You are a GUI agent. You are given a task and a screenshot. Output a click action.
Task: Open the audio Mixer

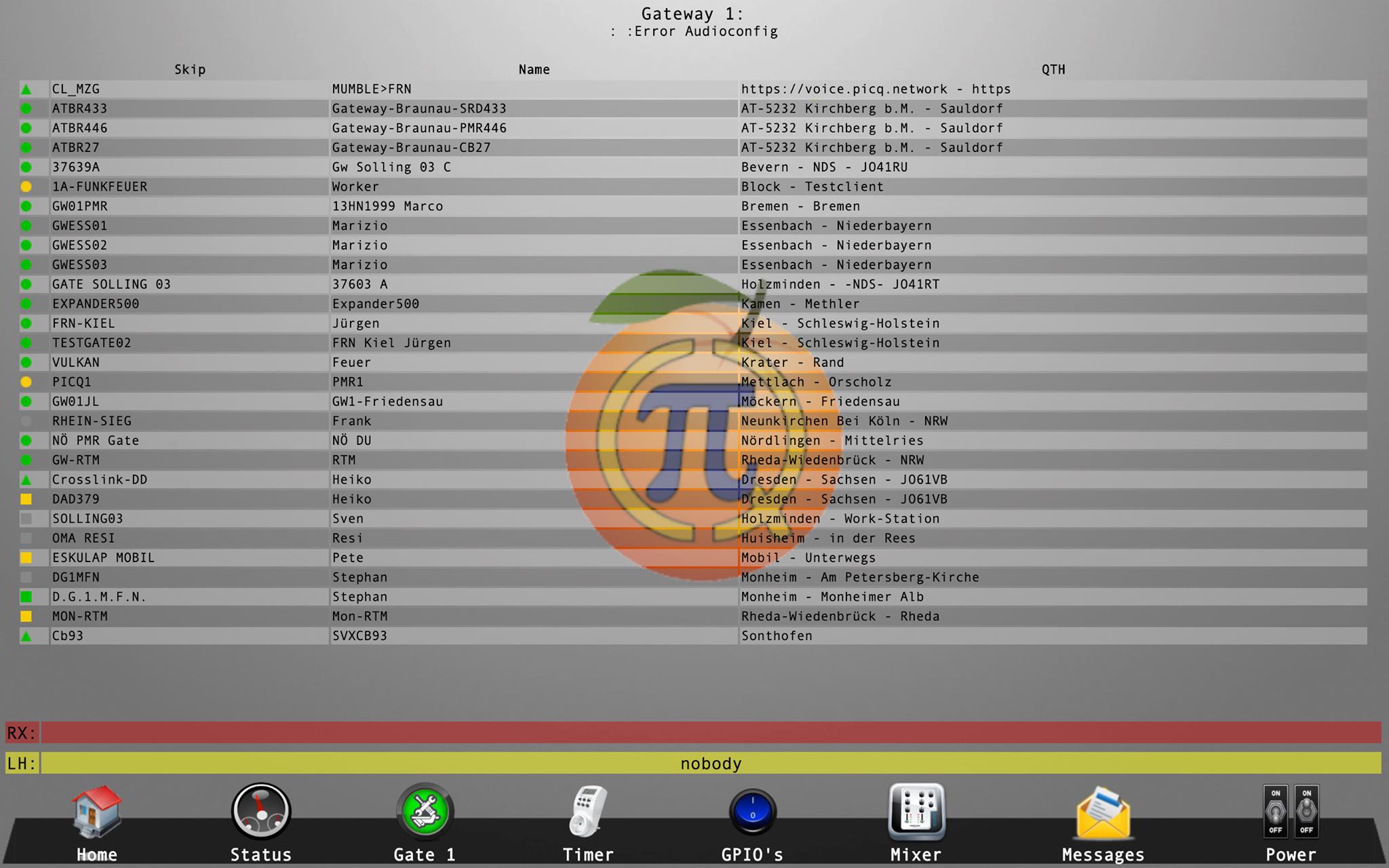coord(916,823)
